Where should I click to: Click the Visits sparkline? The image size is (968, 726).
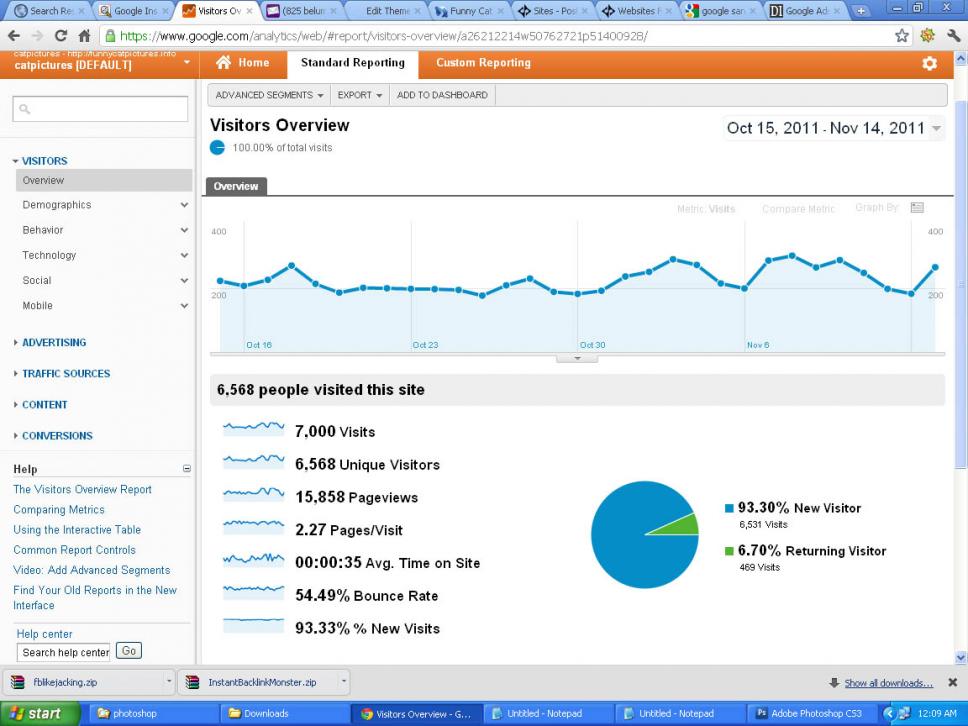click(x=253, y=428)
